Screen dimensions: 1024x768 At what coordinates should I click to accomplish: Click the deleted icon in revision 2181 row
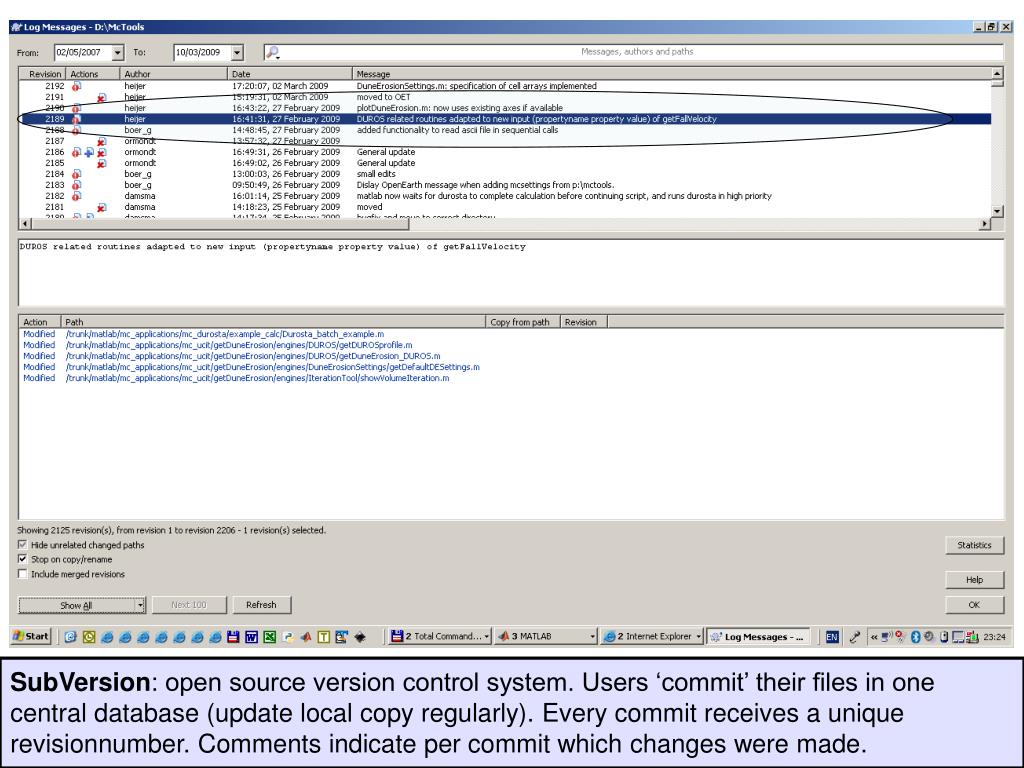pos(101,207)
